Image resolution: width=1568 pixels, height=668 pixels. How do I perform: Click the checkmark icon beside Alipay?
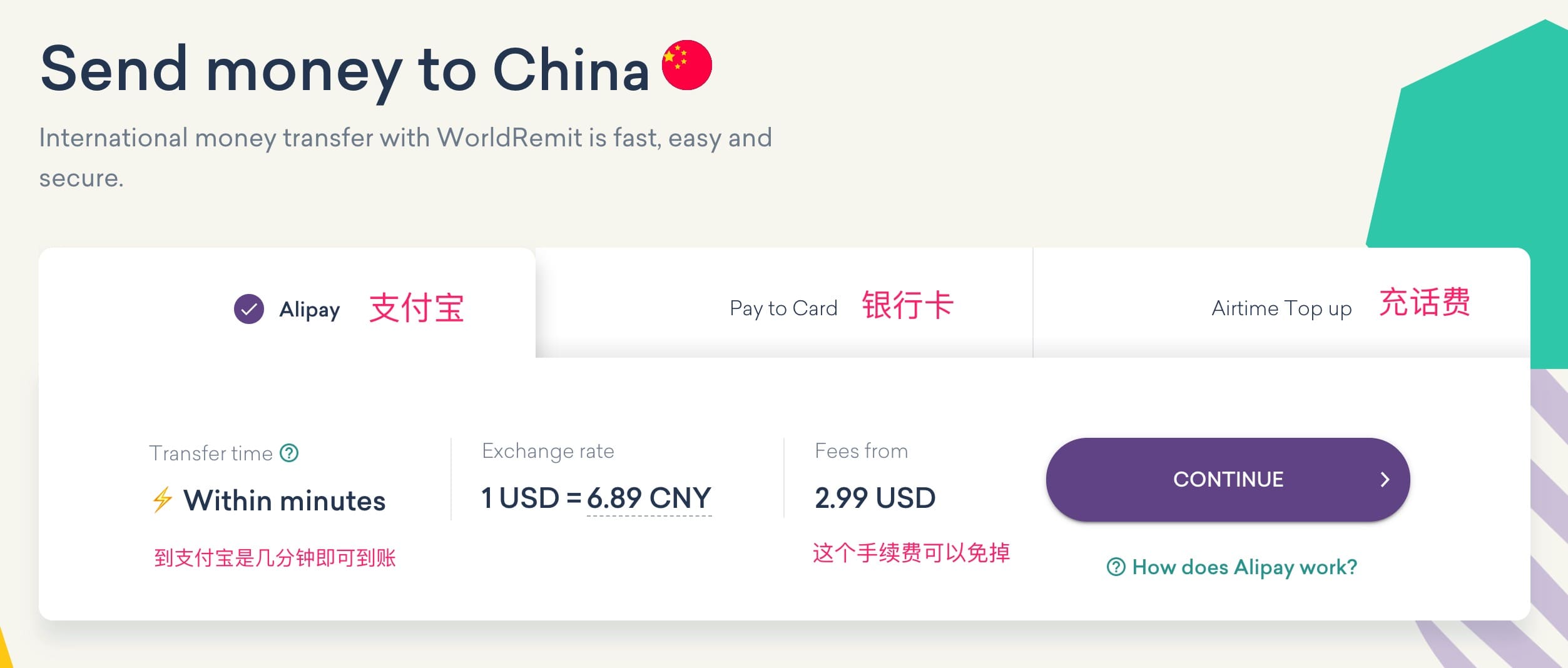pyautogui.click(x=248, y=309)
